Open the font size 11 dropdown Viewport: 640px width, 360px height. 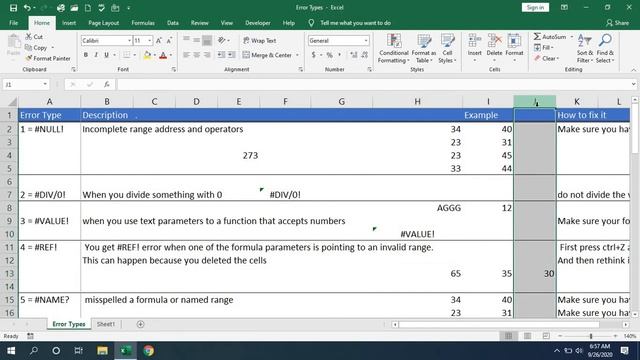150,40
